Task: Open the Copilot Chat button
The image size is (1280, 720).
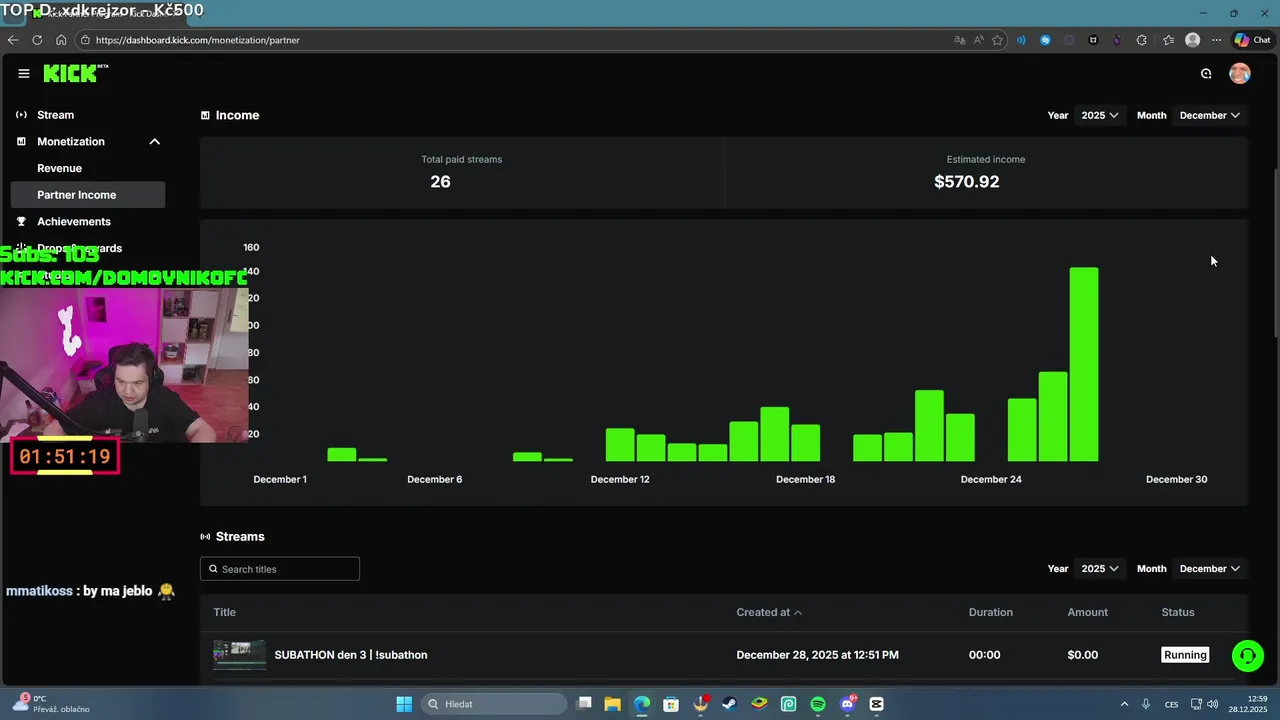Action: click(1252, 40)
